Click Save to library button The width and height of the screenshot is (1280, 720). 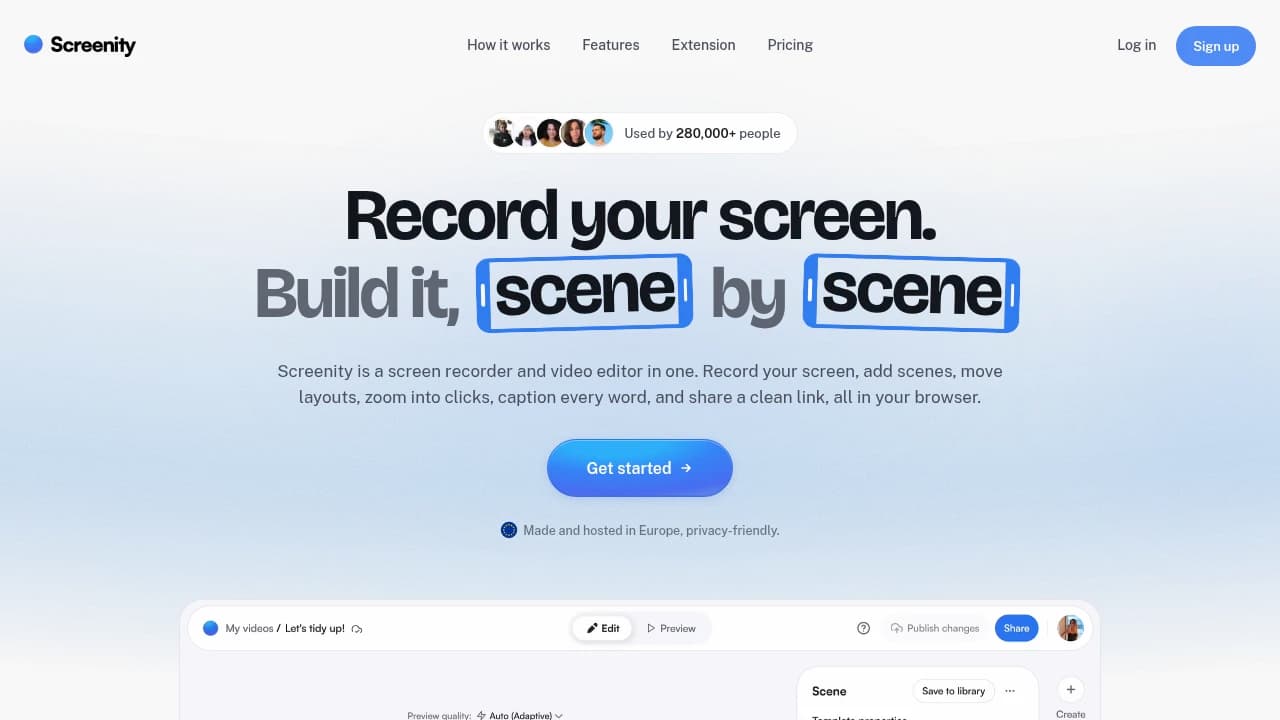(954, 691)
